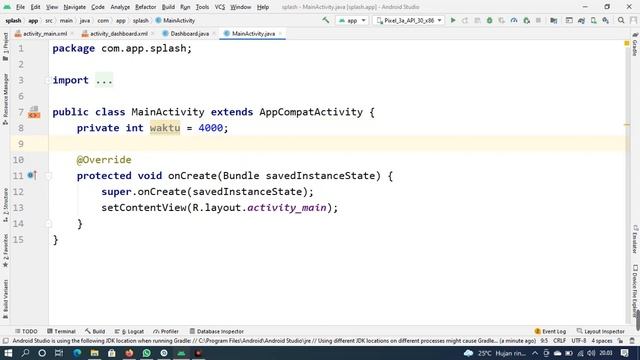Click the splash project breadcrumb
The image size is (640, 360).
(x=13, y=20)
